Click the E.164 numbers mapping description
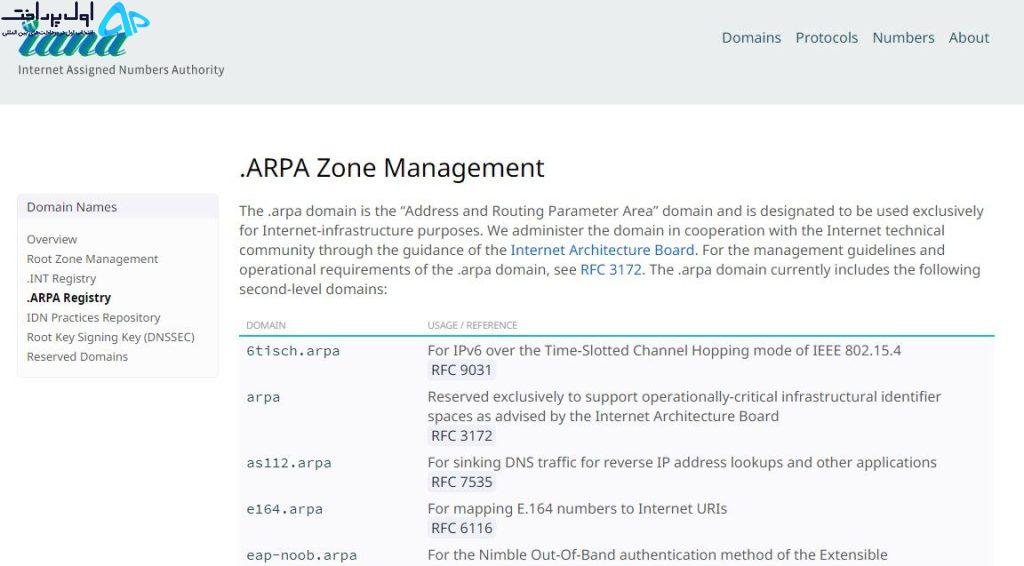This screenshot has height=566, width=1024. point(577,509)
